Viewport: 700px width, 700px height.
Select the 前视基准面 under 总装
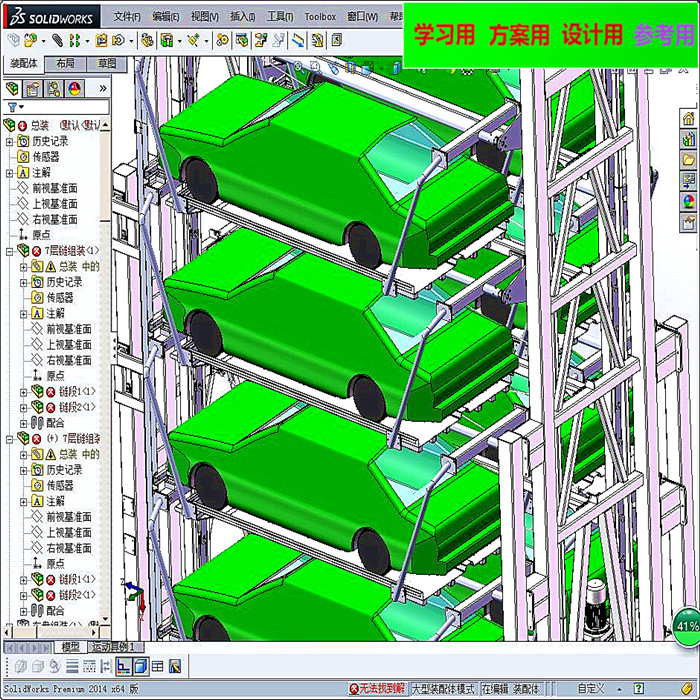click(54, 188)
